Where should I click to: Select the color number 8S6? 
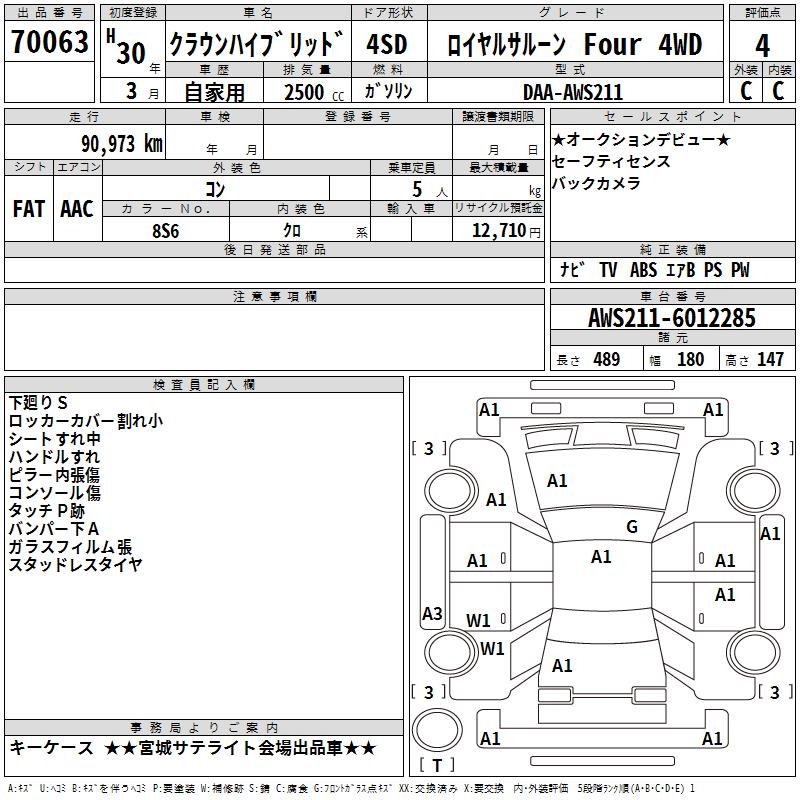[x=166, y=231]
